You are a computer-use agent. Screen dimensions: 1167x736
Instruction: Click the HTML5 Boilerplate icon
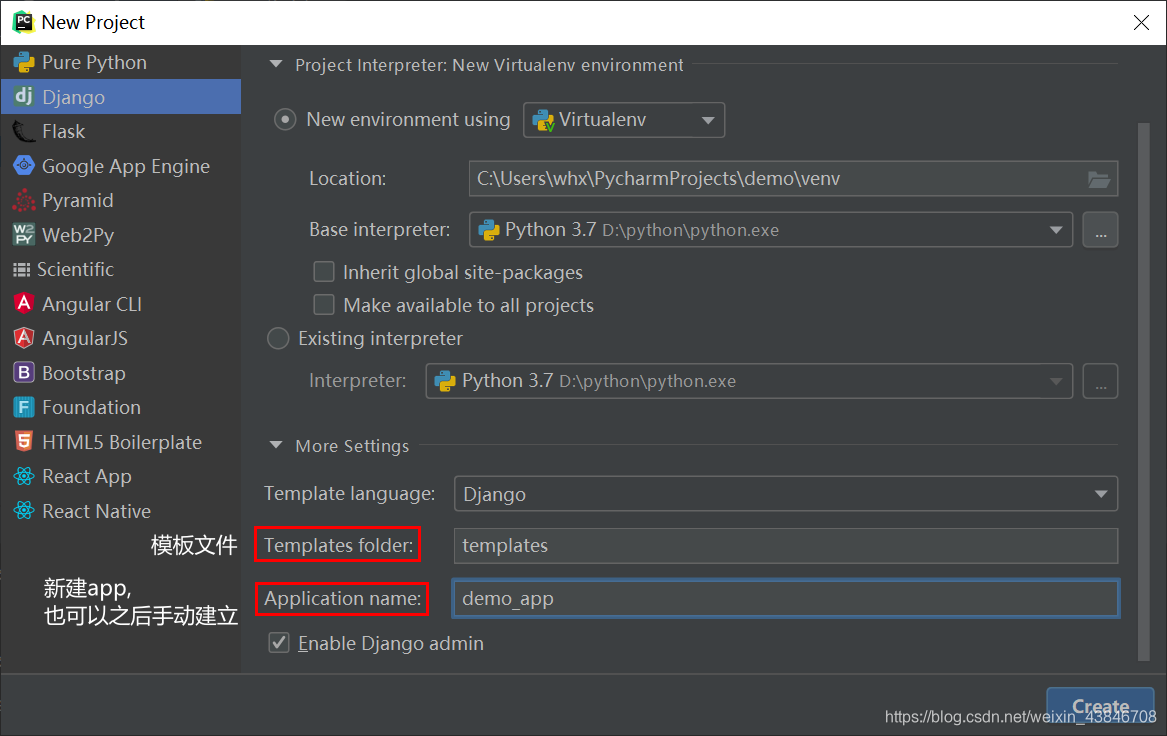(24, 441)
